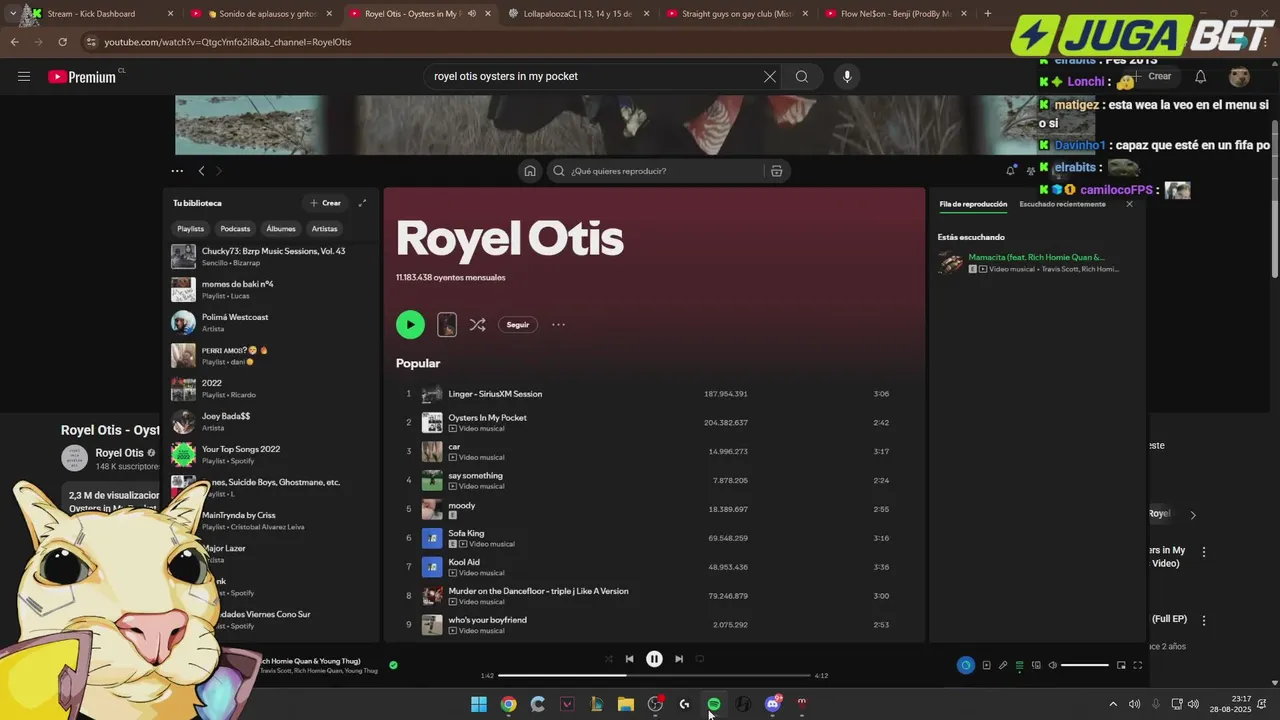This screenshot has width=1280, height=720.
Task: Open the Windows Start menu
Action: (x=479, y=704)
